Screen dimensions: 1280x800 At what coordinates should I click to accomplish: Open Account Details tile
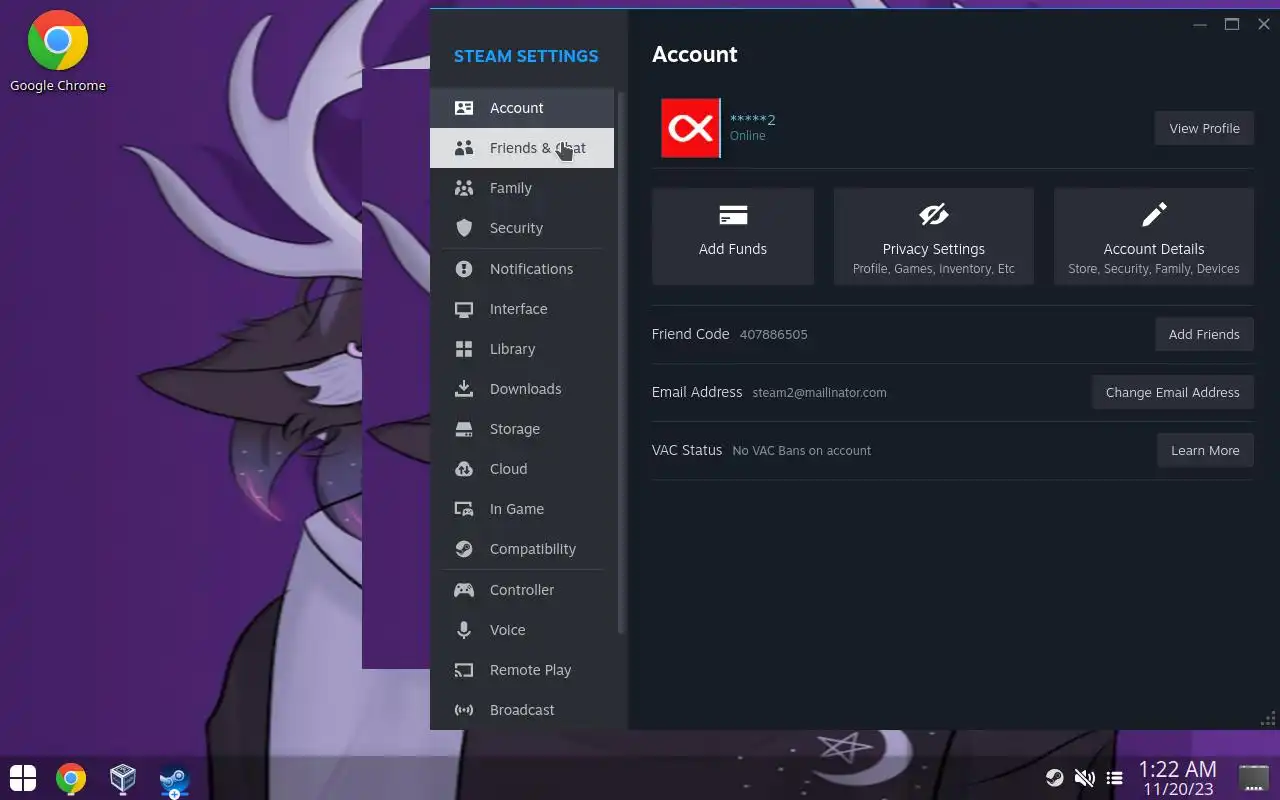point(1154,236)
